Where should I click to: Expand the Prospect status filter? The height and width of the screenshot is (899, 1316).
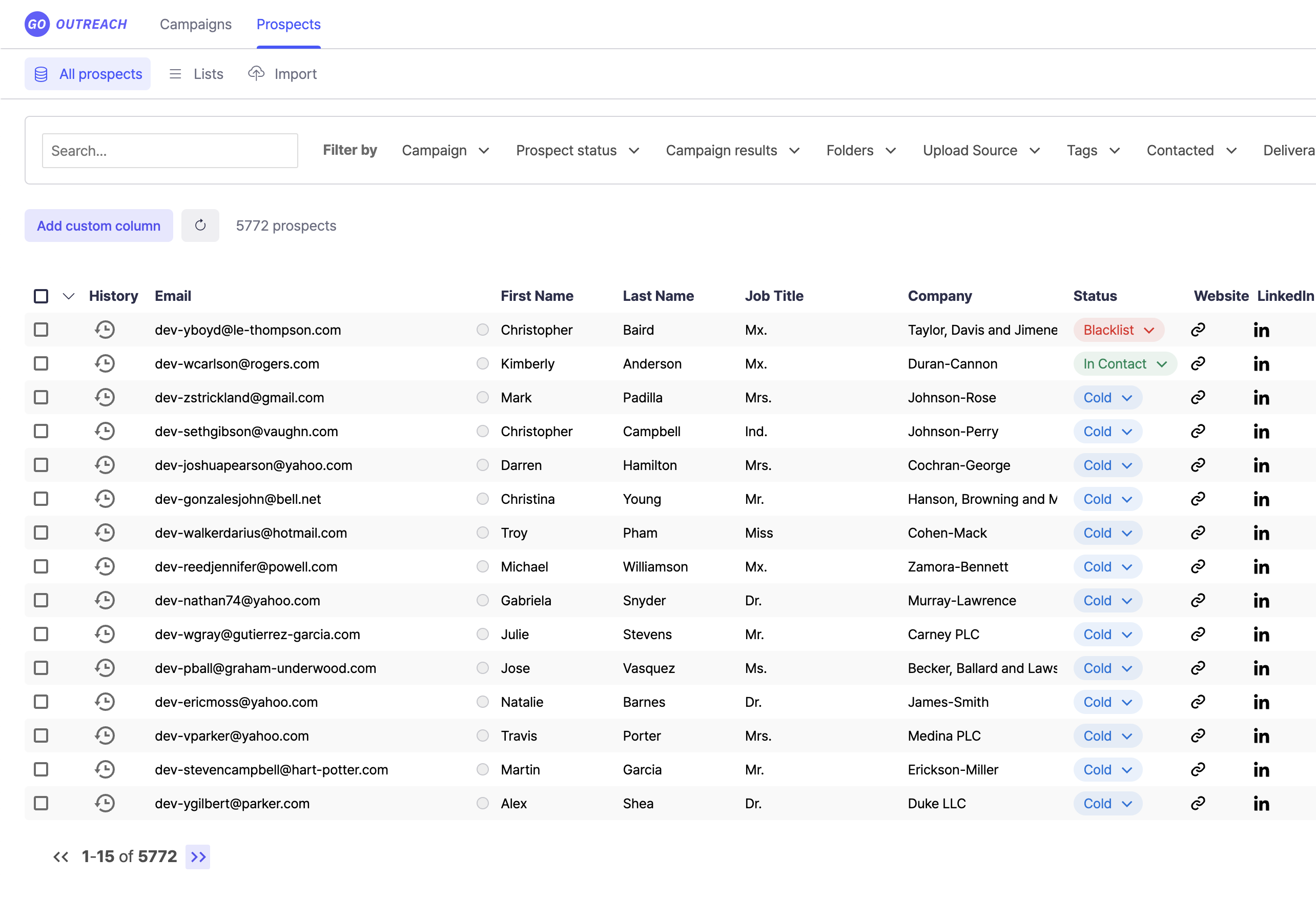(x=578, y=150)
